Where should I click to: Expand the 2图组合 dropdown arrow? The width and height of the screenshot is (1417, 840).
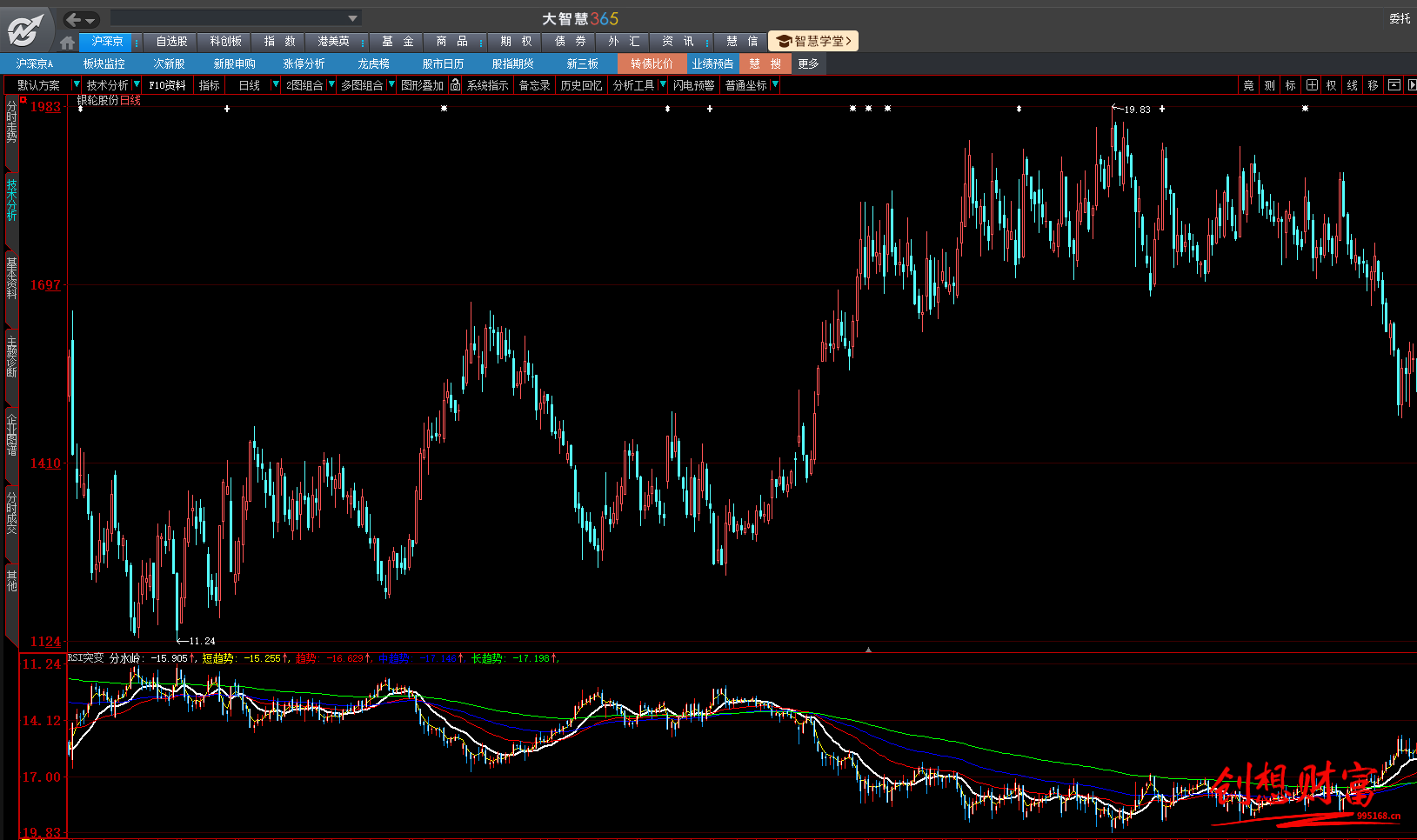tap(331, 84)
